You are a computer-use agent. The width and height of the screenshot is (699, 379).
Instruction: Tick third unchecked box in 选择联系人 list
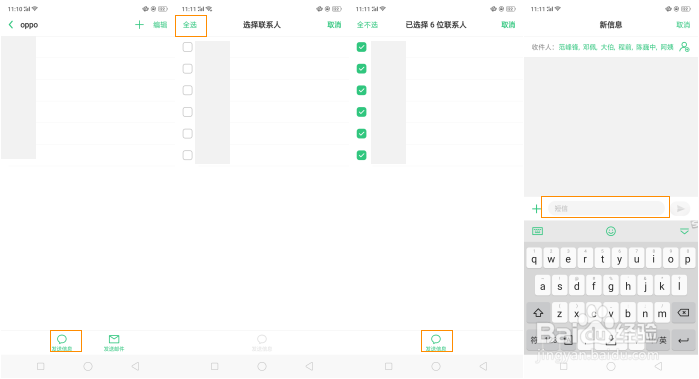tap(188, 90)
